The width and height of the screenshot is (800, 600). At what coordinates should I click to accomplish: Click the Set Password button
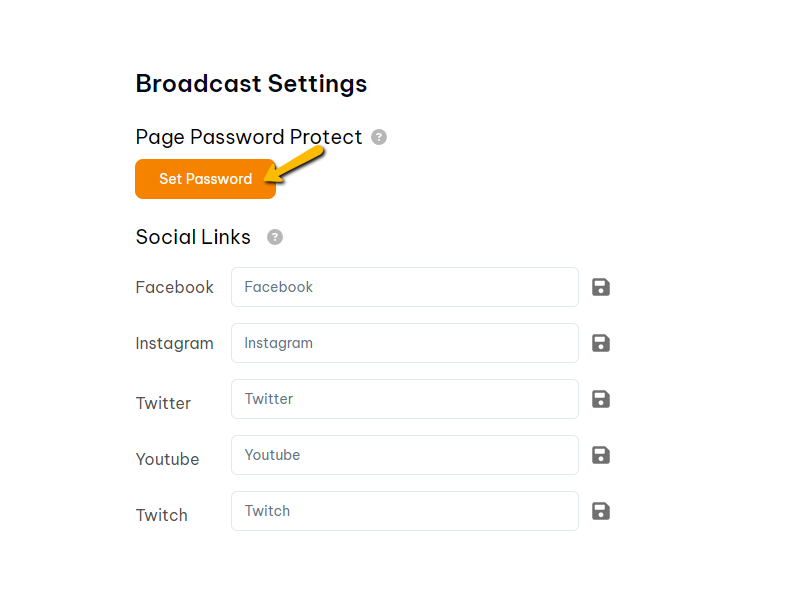(205, 179)
